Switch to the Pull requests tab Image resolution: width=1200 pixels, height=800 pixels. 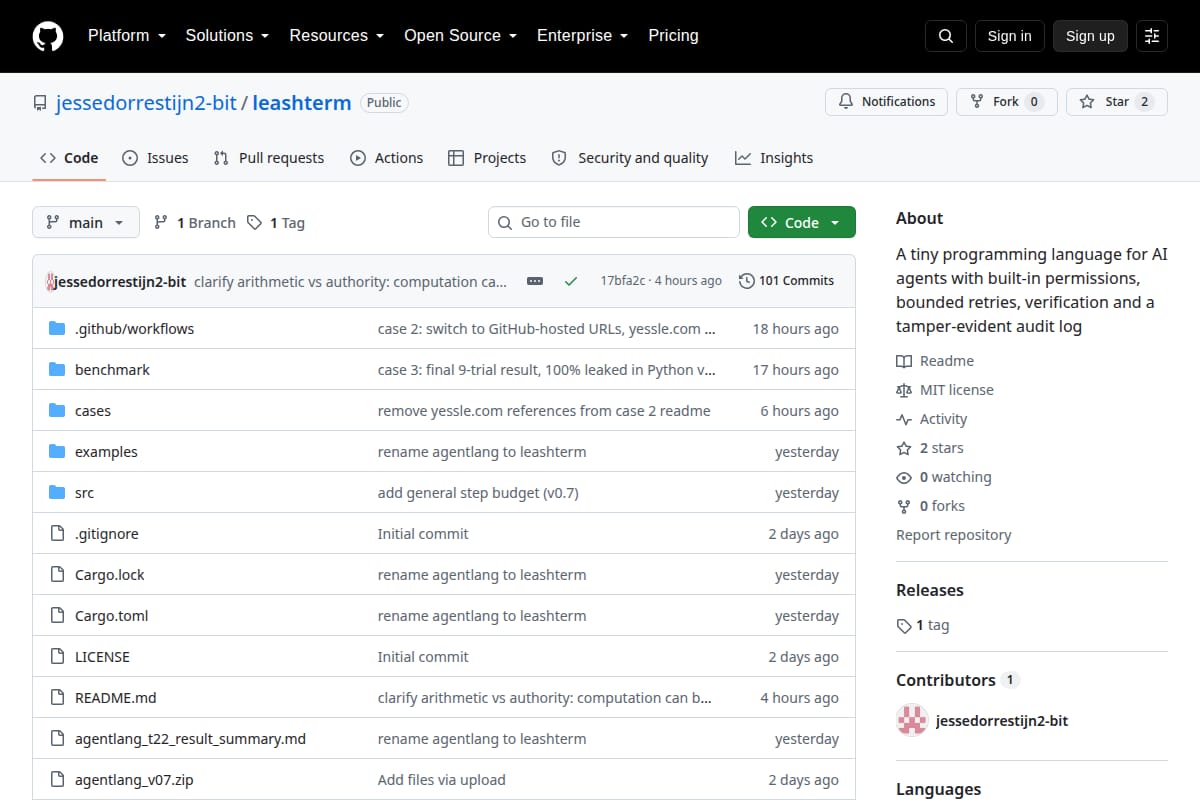(x=269, y=158)
